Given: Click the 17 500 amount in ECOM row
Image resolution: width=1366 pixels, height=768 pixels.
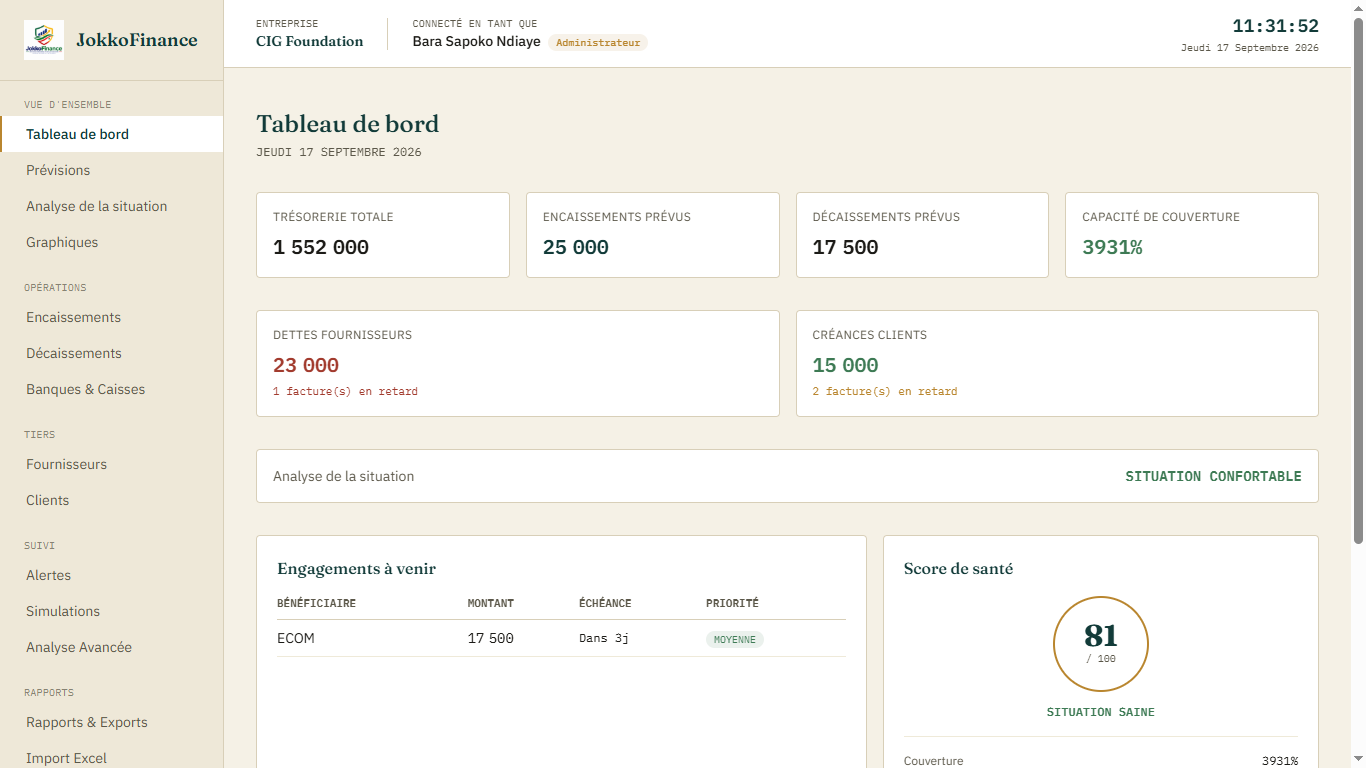Looking at the screenshot, I should tap(491, 638).
